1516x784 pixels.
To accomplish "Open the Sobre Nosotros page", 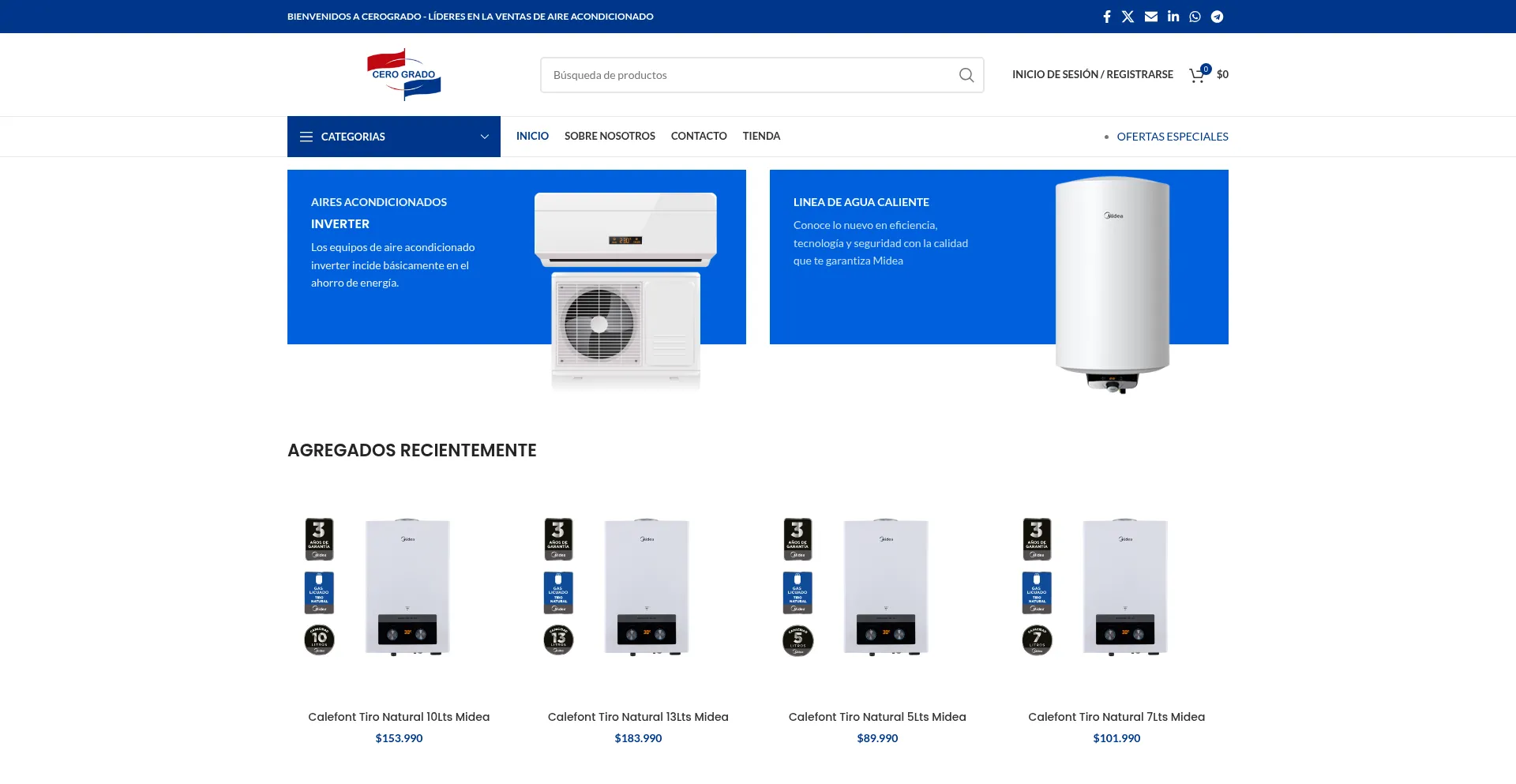I will coord(610,136).
